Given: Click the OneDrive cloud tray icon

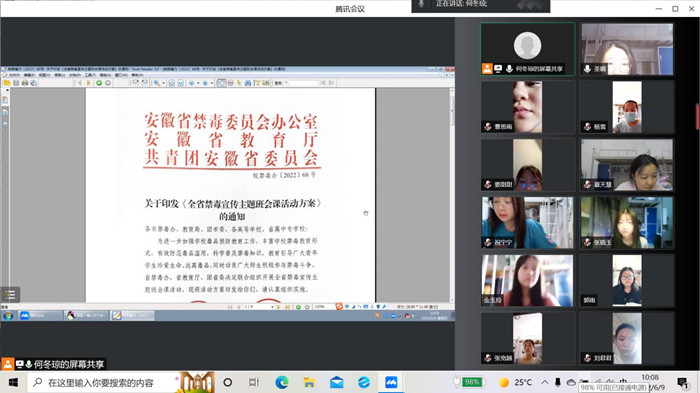Looking at the screenshot, I should click(x=571, y=382).
